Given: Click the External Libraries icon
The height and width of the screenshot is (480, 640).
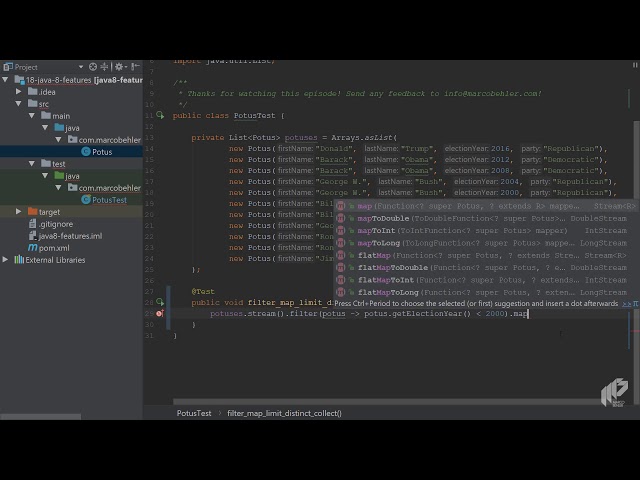Looking at the screenshot, I should [x=19, y=260].
